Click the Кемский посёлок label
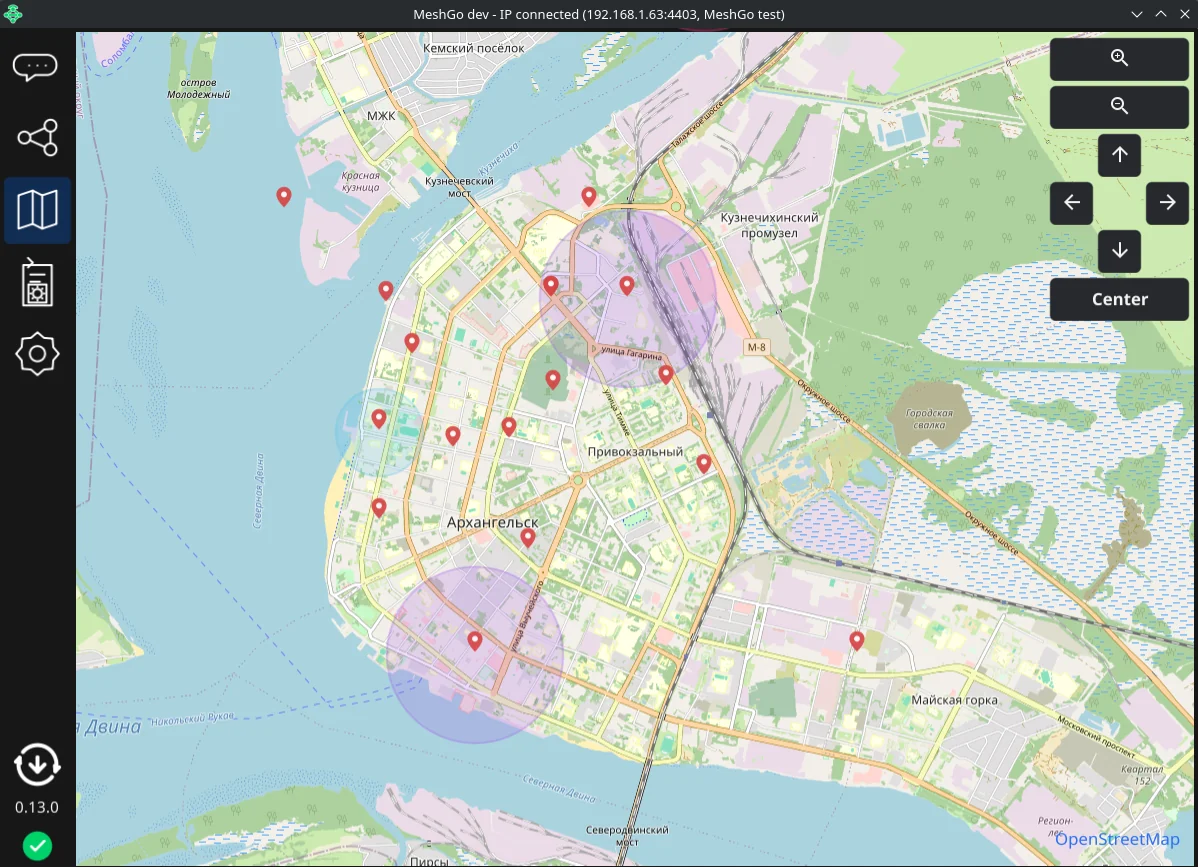Viewport: 1198px width, 867px height. [x=474, y=48]
